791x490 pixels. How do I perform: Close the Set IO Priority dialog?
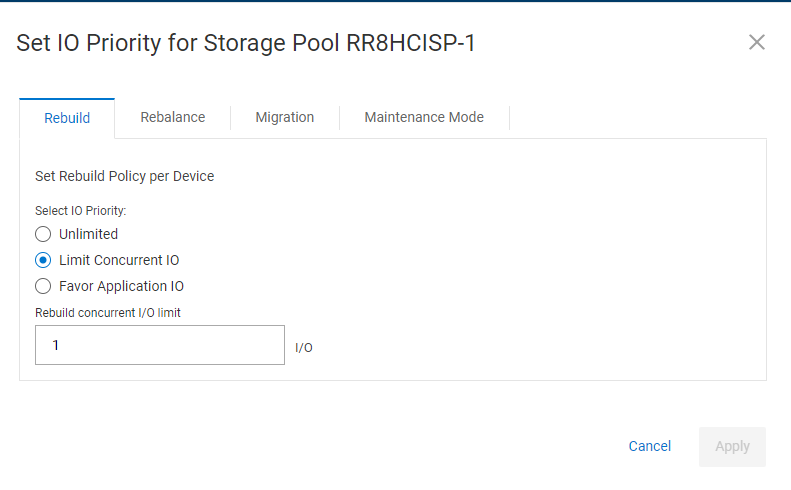tap(757, 42)
